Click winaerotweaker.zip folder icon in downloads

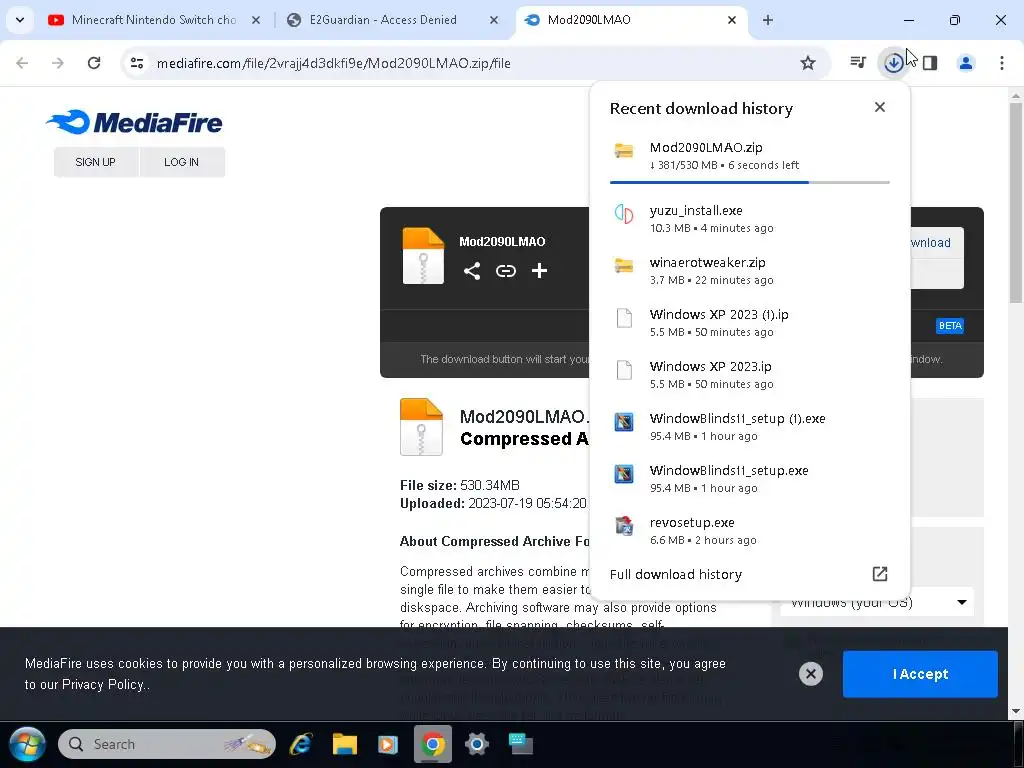(x=624, y=266)
